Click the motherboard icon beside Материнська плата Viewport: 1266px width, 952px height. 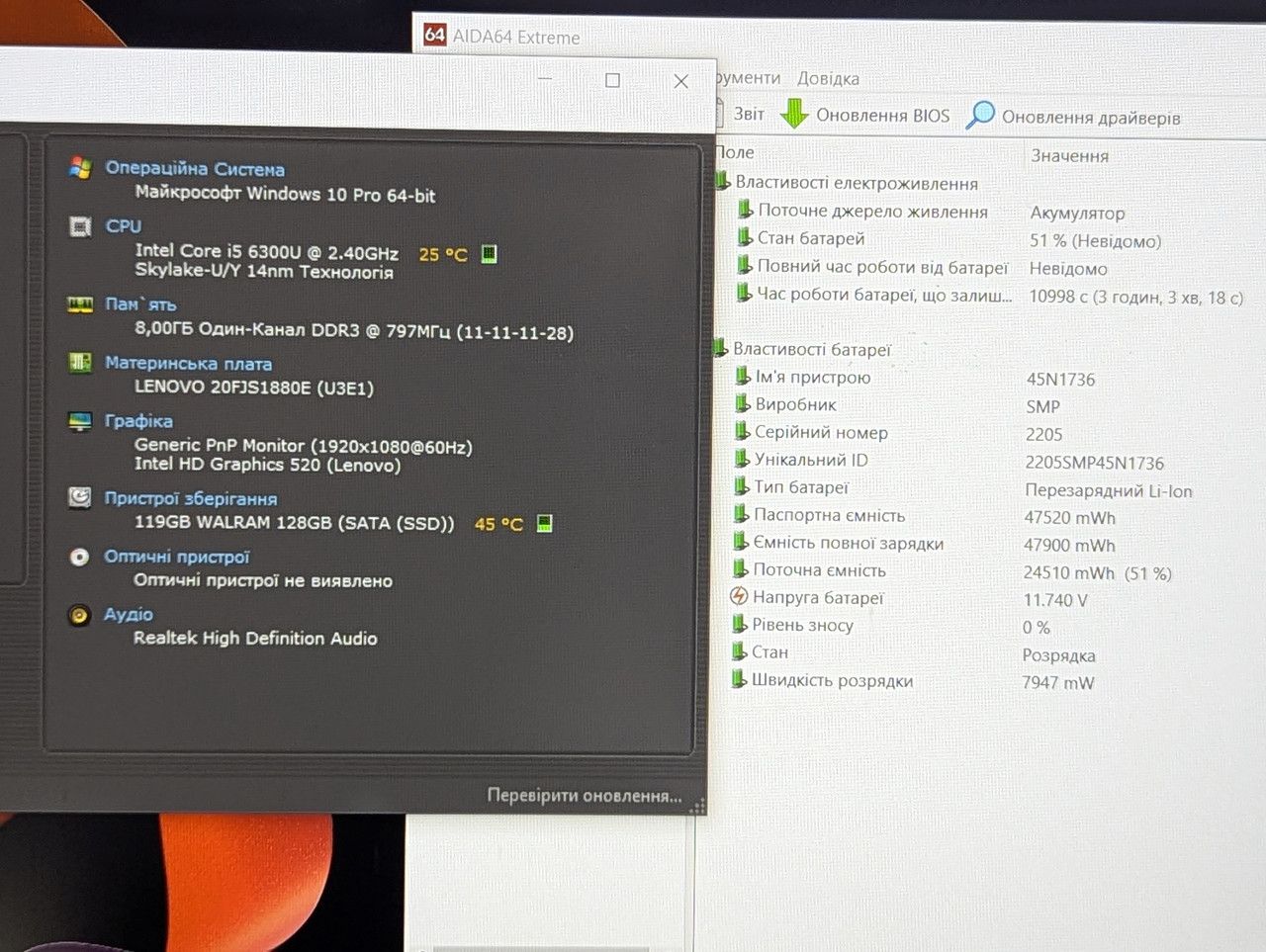[x=80, y=363]
